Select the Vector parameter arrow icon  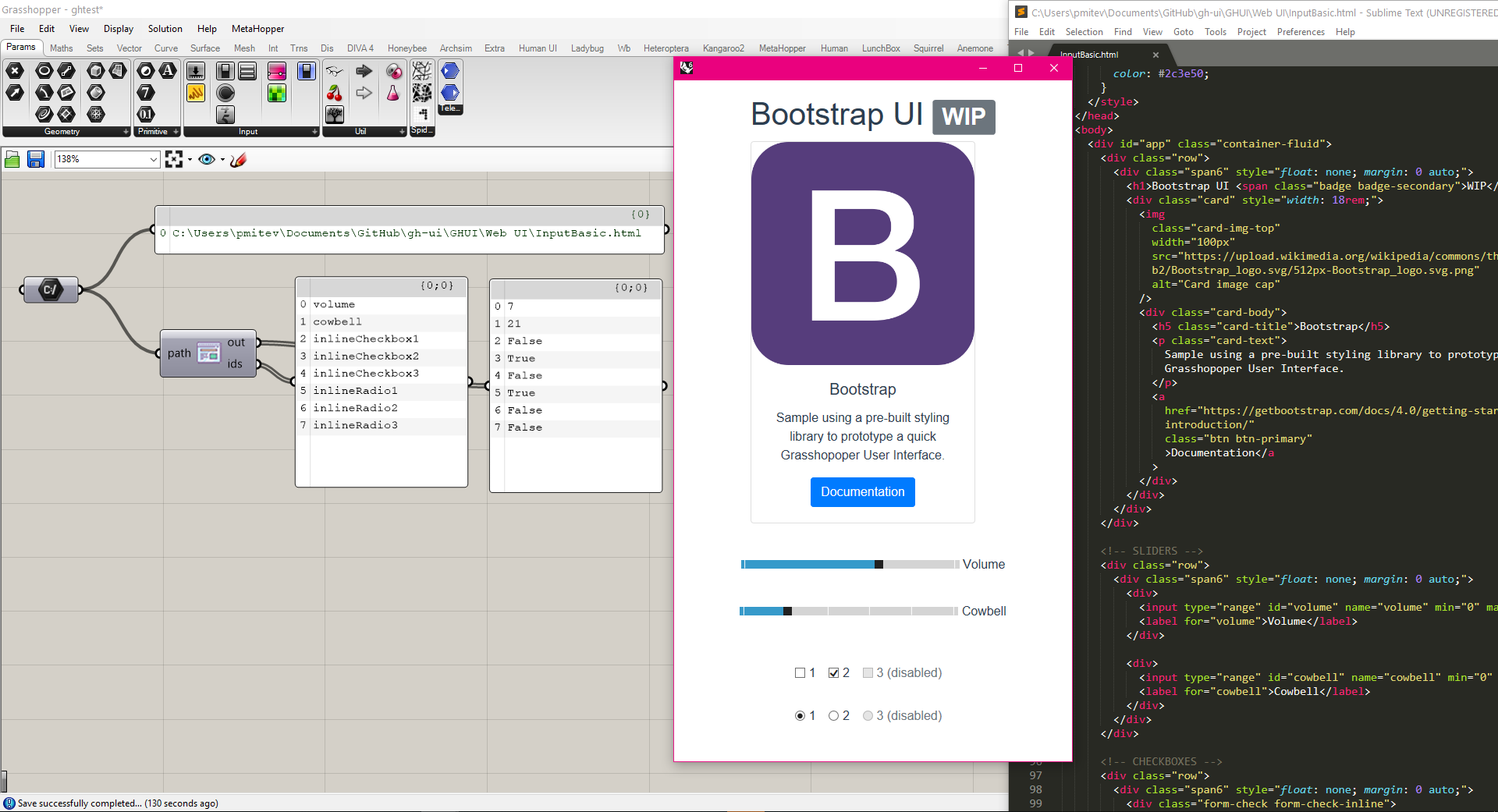15,93
